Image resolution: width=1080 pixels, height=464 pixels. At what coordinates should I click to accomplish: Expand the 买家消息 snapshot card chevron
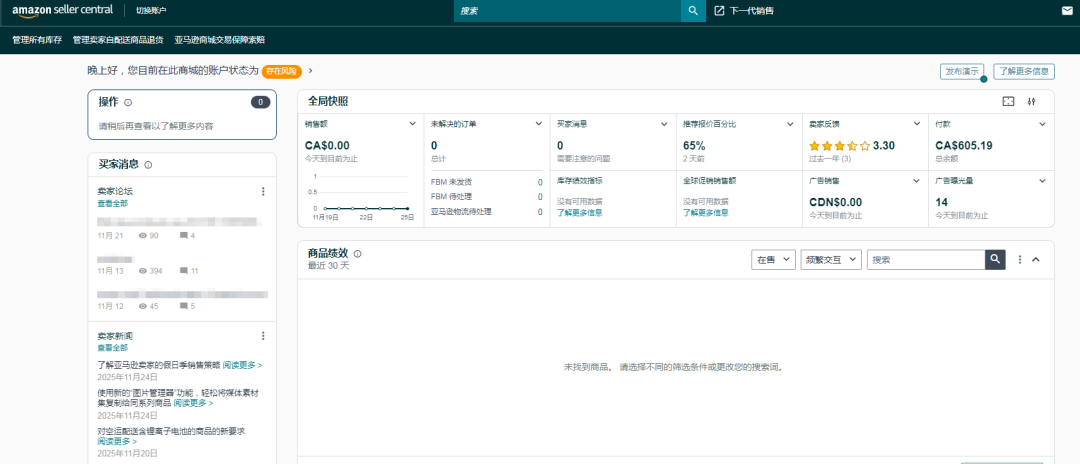(x=665, y=124)
